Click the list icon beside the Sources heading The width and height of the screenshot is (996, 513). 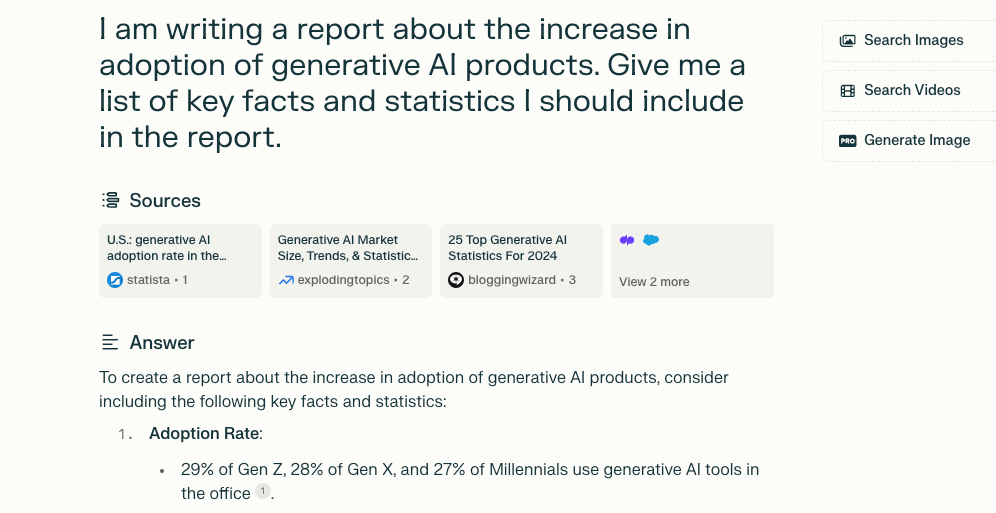110,201
